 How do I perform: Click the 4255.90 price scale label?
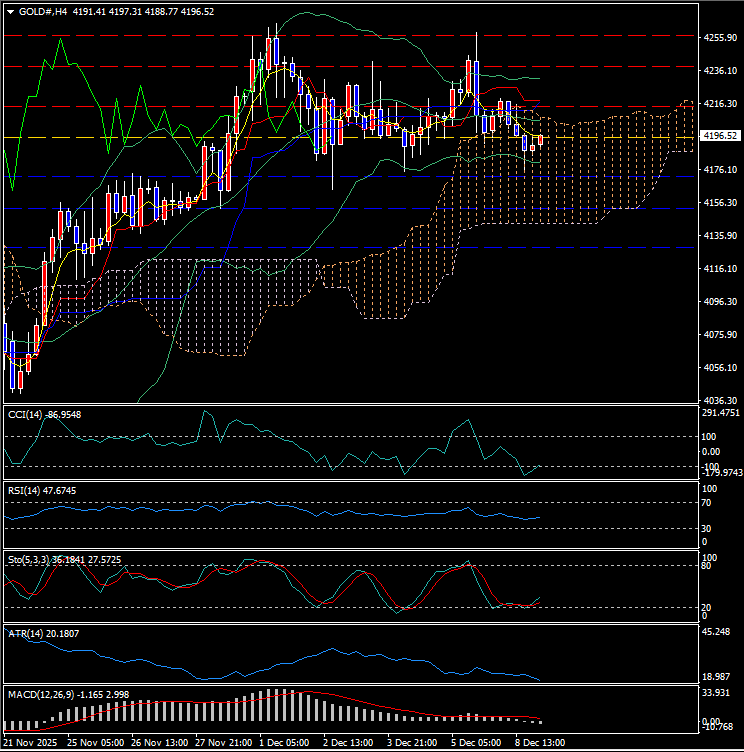point(720,38)
